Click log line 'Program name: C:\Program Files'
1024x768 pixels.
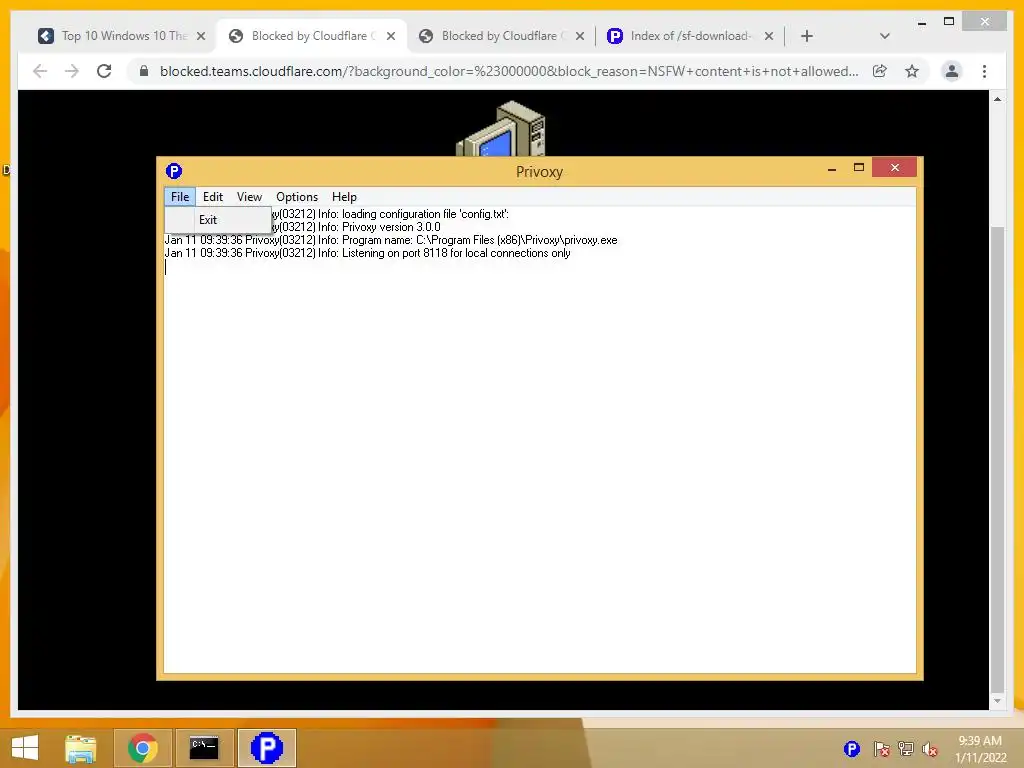(x=391, y=240)
